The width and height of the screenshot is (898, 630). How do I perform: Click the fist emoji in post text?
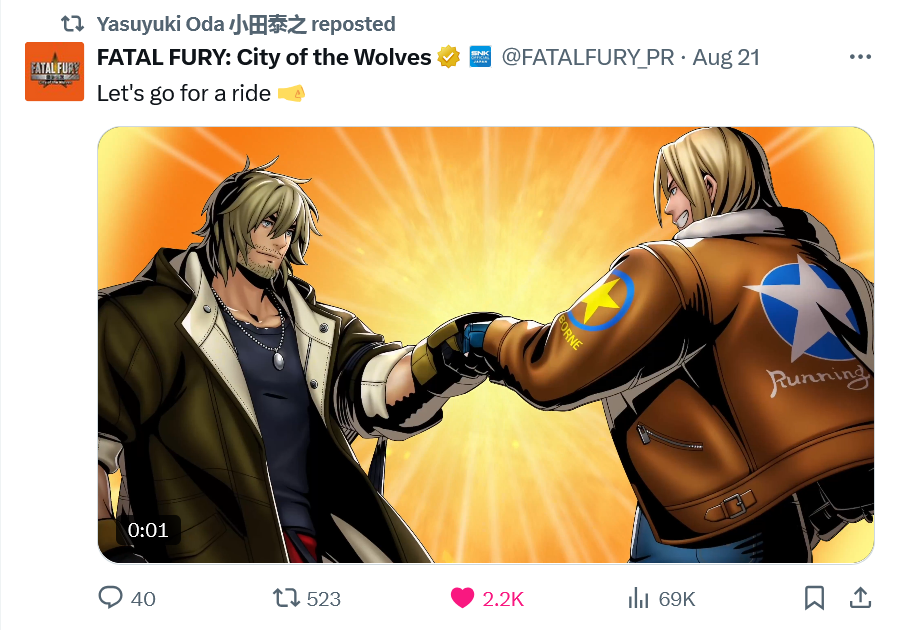(x=292, y=93)
